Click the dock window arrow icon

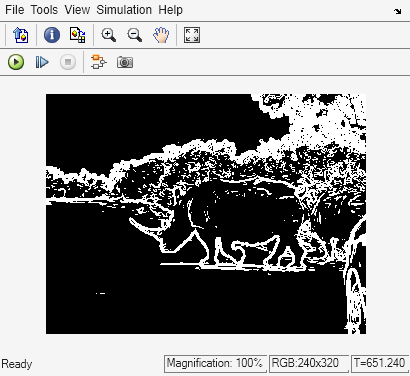pos(397,11)
